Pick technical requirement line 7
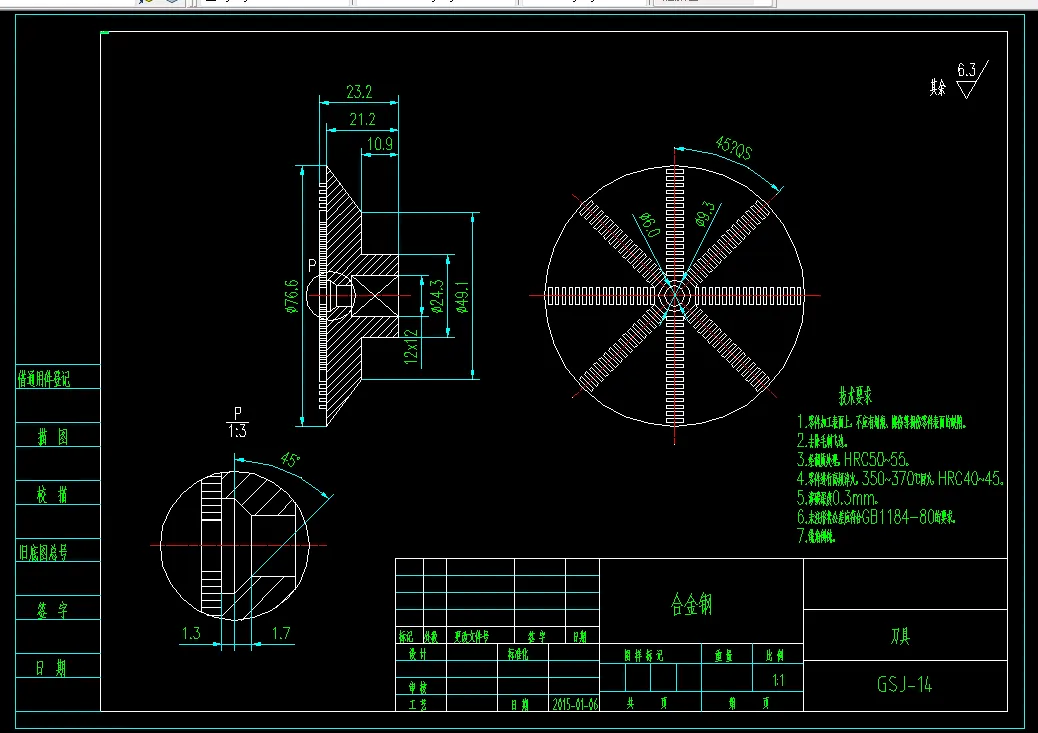Image resolution: width=1038 pixels, height=733 pixels. point(816,536)
